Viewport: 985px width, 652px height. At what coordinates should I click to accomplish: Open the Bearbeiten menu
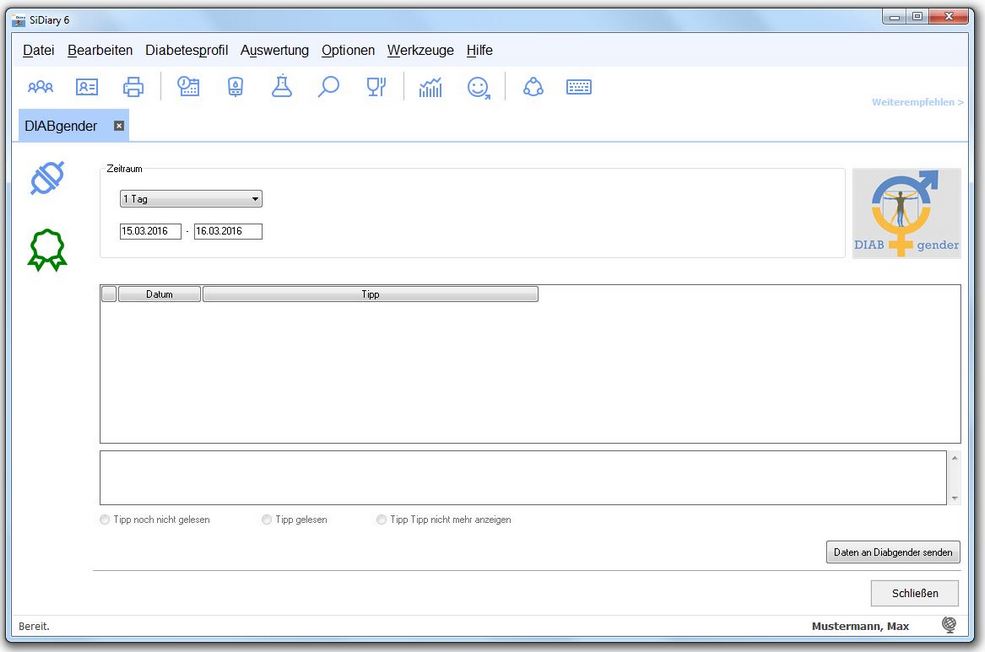[100, 50]
